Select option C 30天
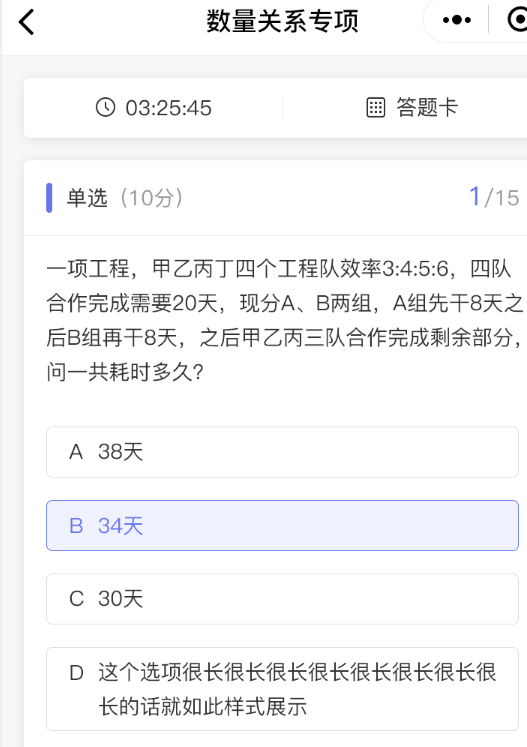This screenshot has height=747, width=527. tap(282, 599)
